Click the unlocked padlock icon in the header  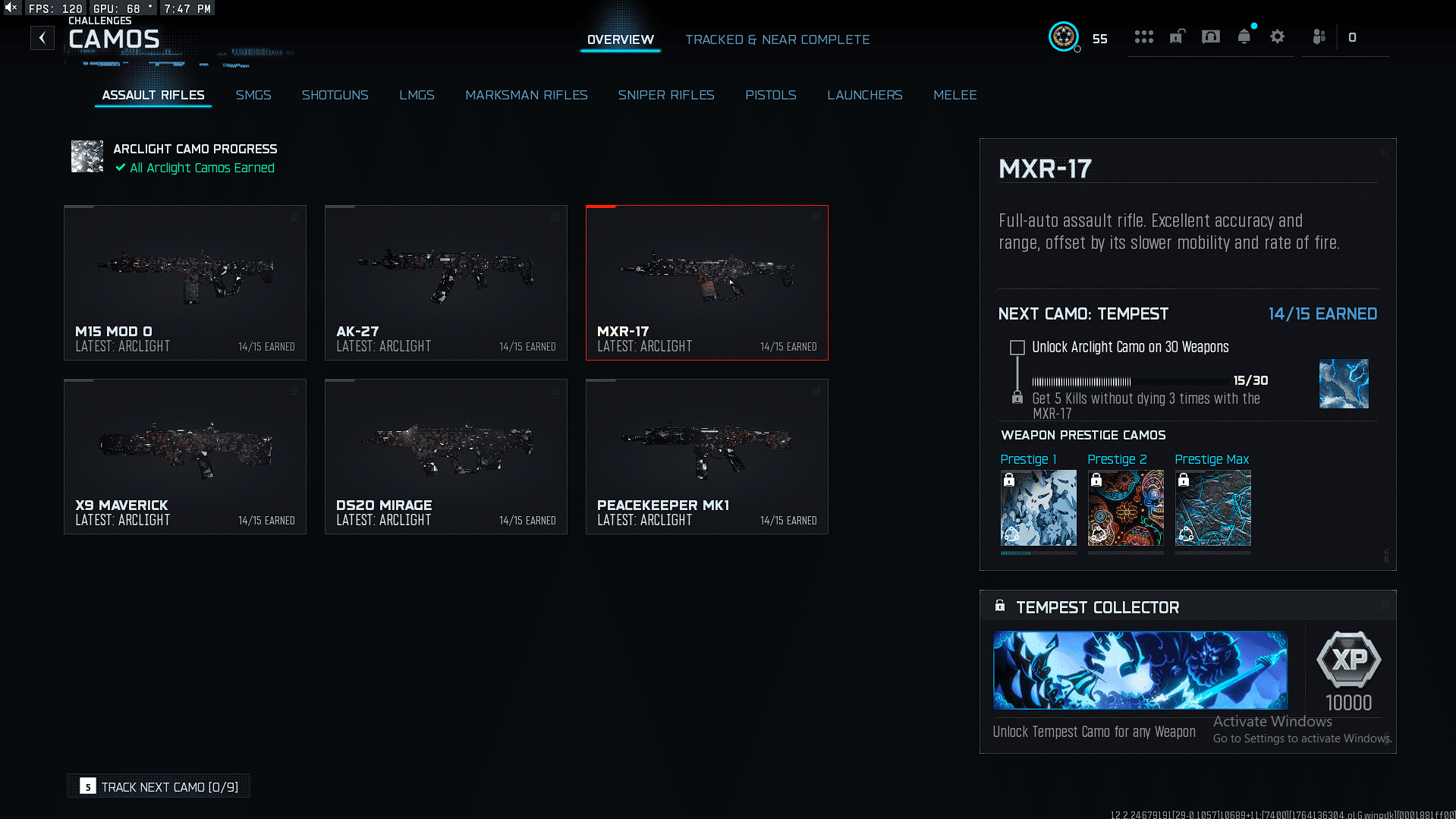[1177, 36]
